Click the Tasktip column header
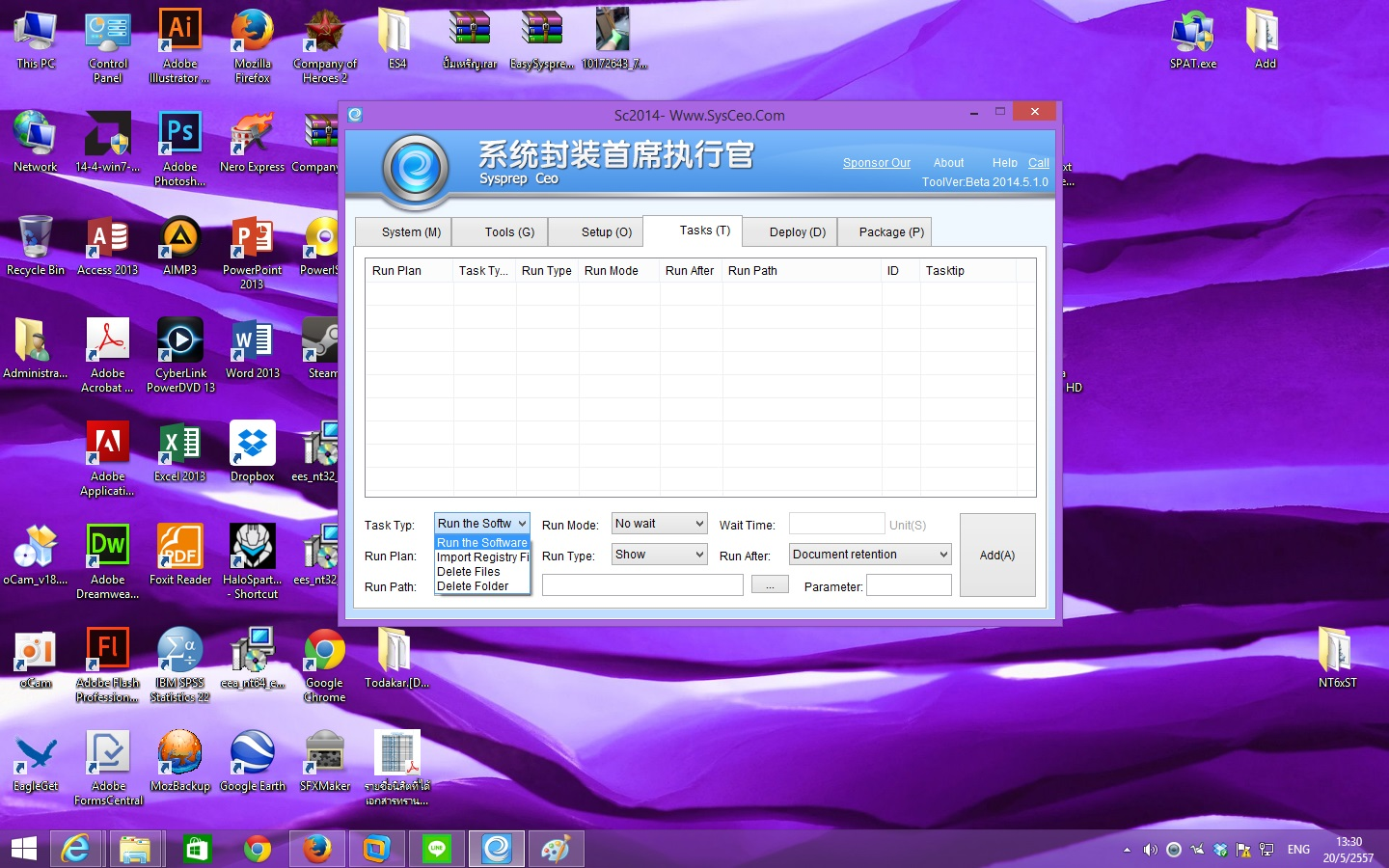This screenshot has width=1389, height=868. click(x=968, y=271)
